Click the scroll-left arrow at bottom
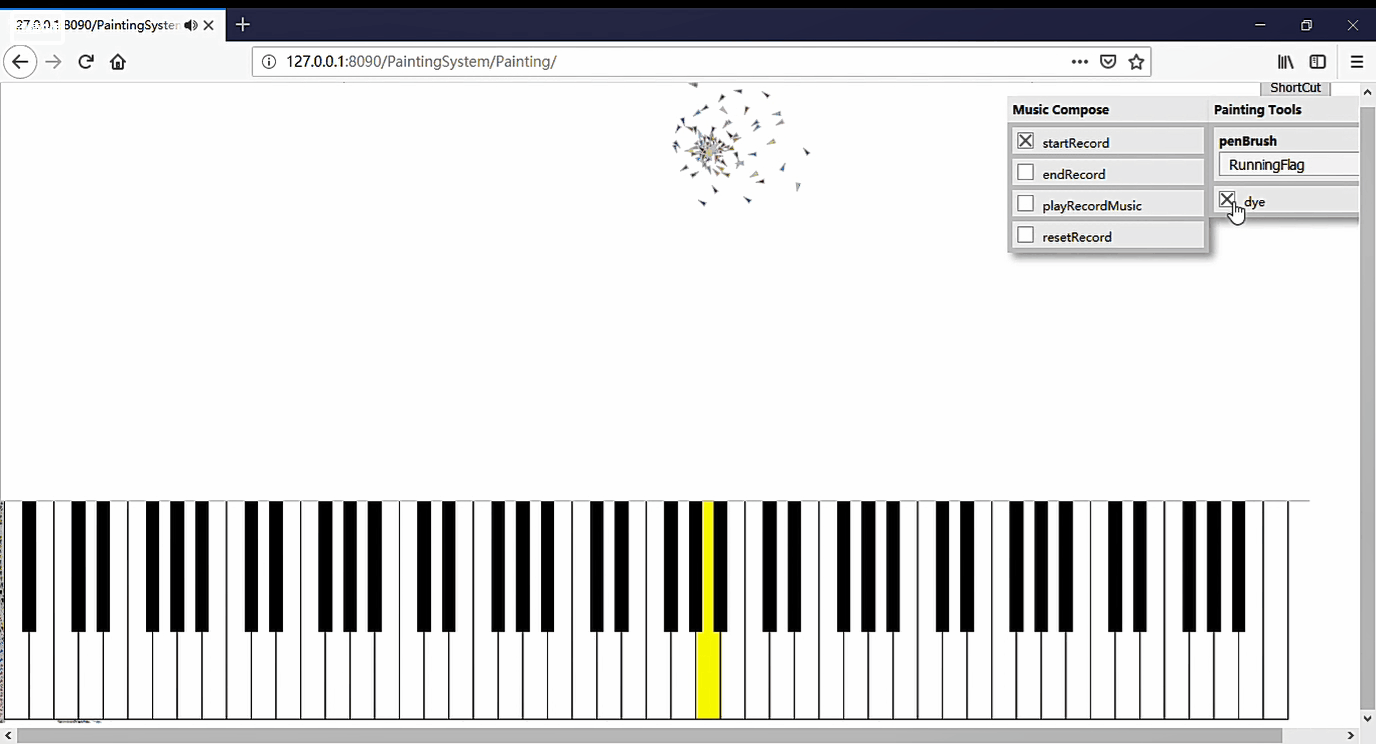 coord(8,736)
